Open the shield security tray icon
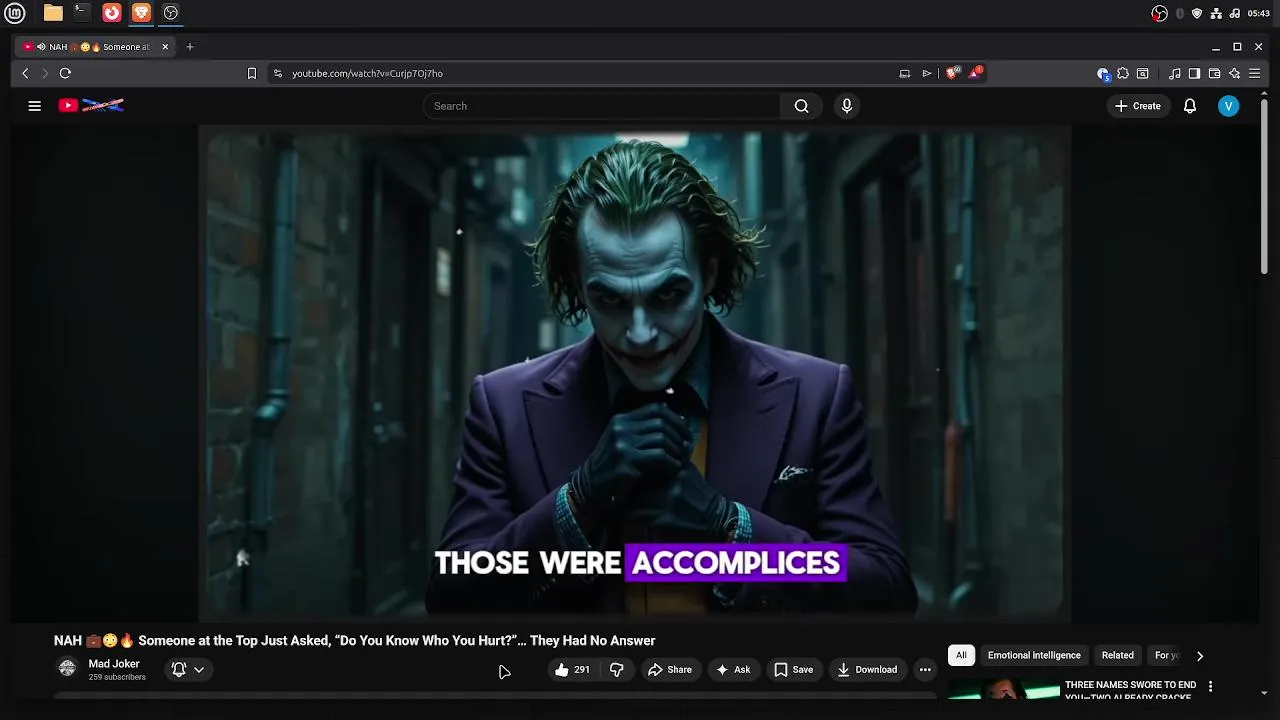The image size is (1280, 720). click(x=1197, y=13)
